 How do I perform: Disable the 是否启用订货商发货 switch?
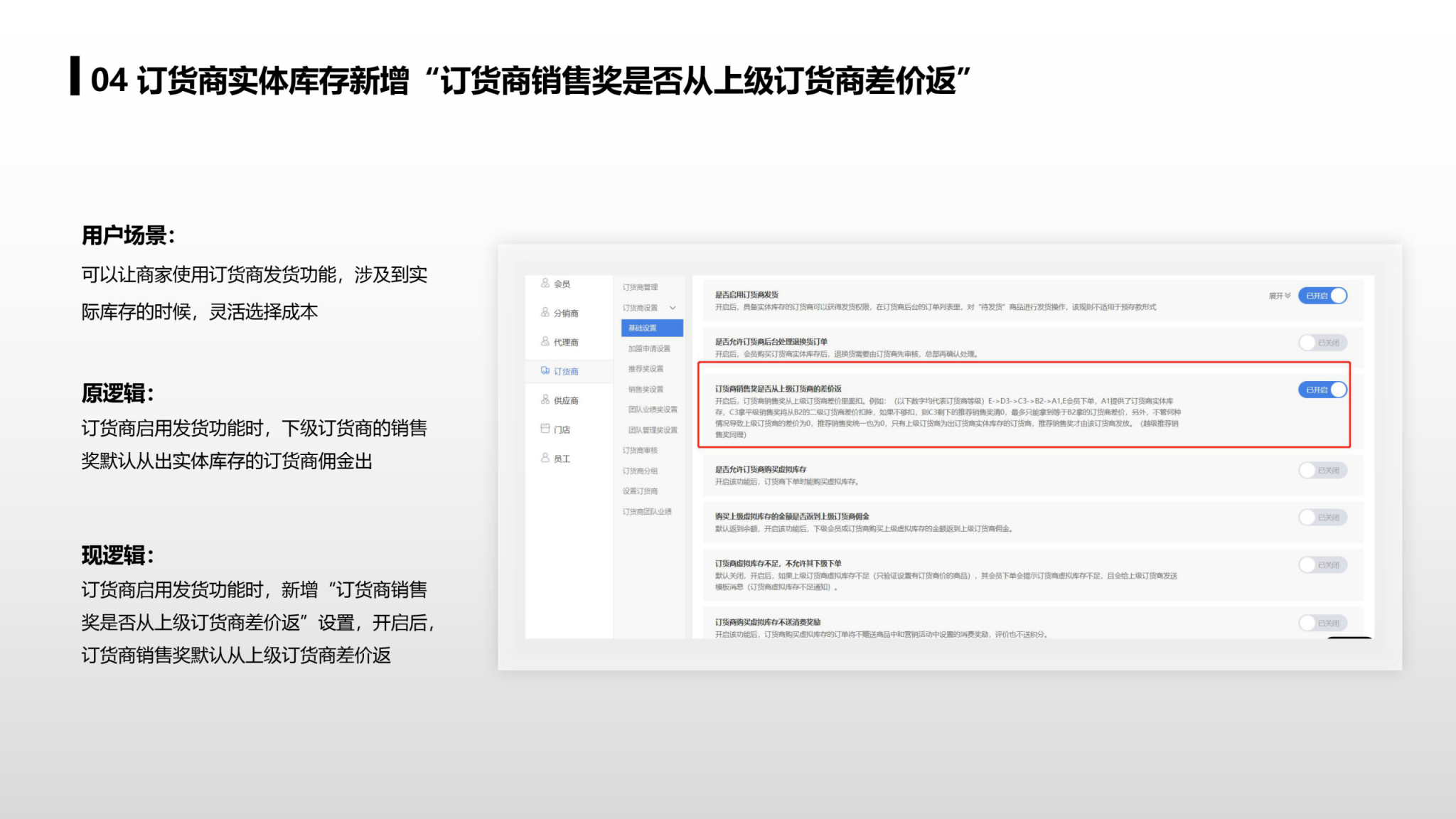click(x=1322, y=296)
